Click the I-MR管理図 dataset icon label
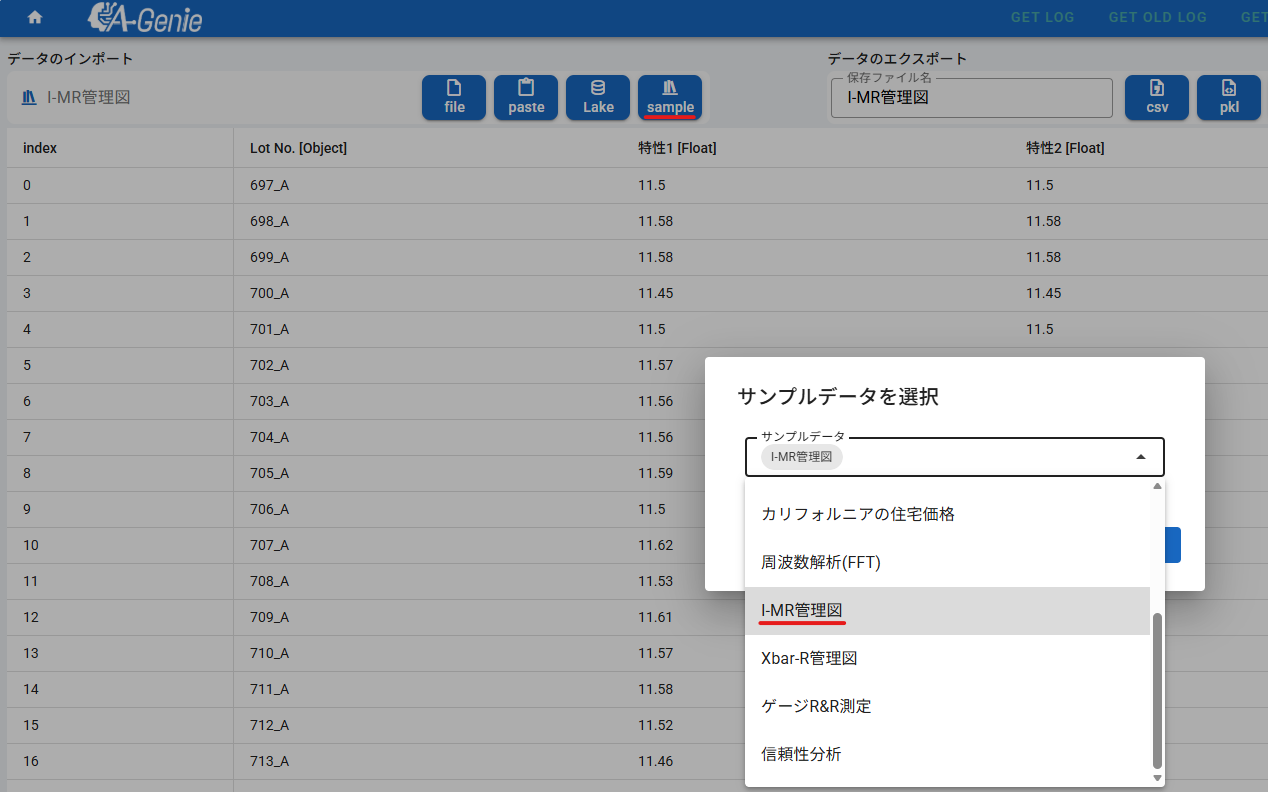 (77, 97)
